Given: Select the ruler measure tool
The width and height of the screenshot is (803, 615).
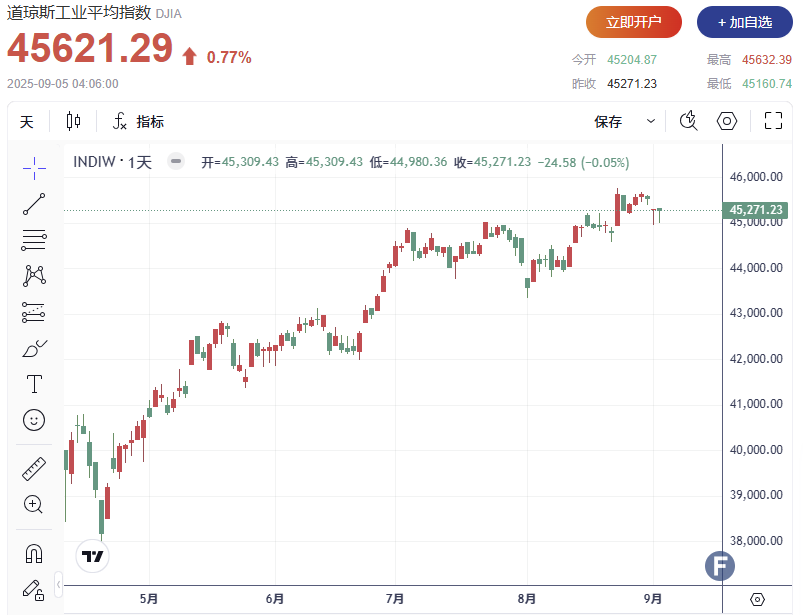Looking at the screenshot, I should pos(34,468).
